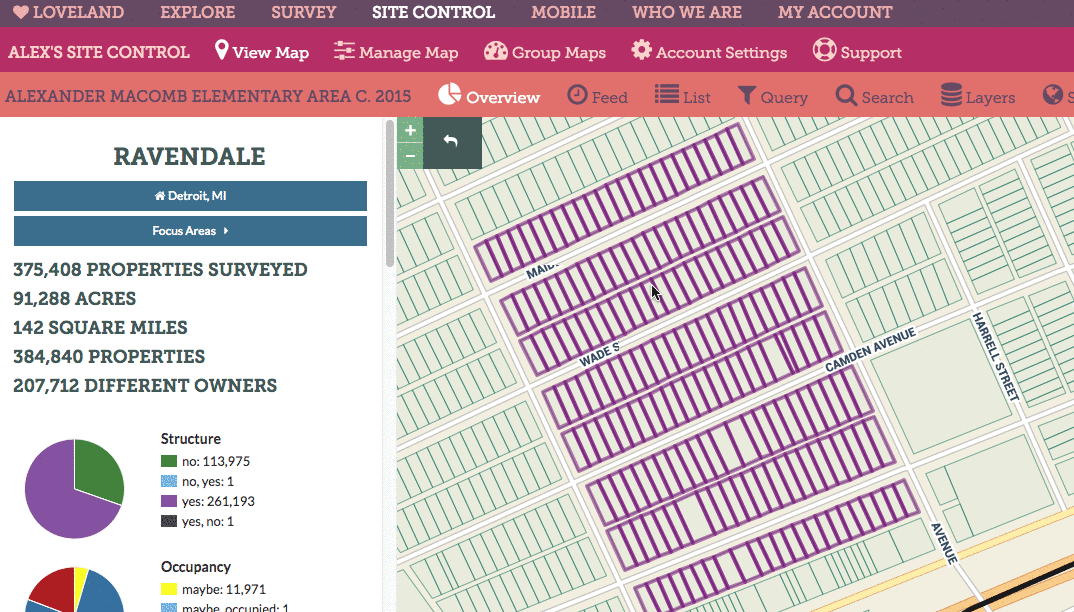The width and height of the screenshot is (1074, 612).
Task: Open the Search tab
Action: click(x=875, y=97)
